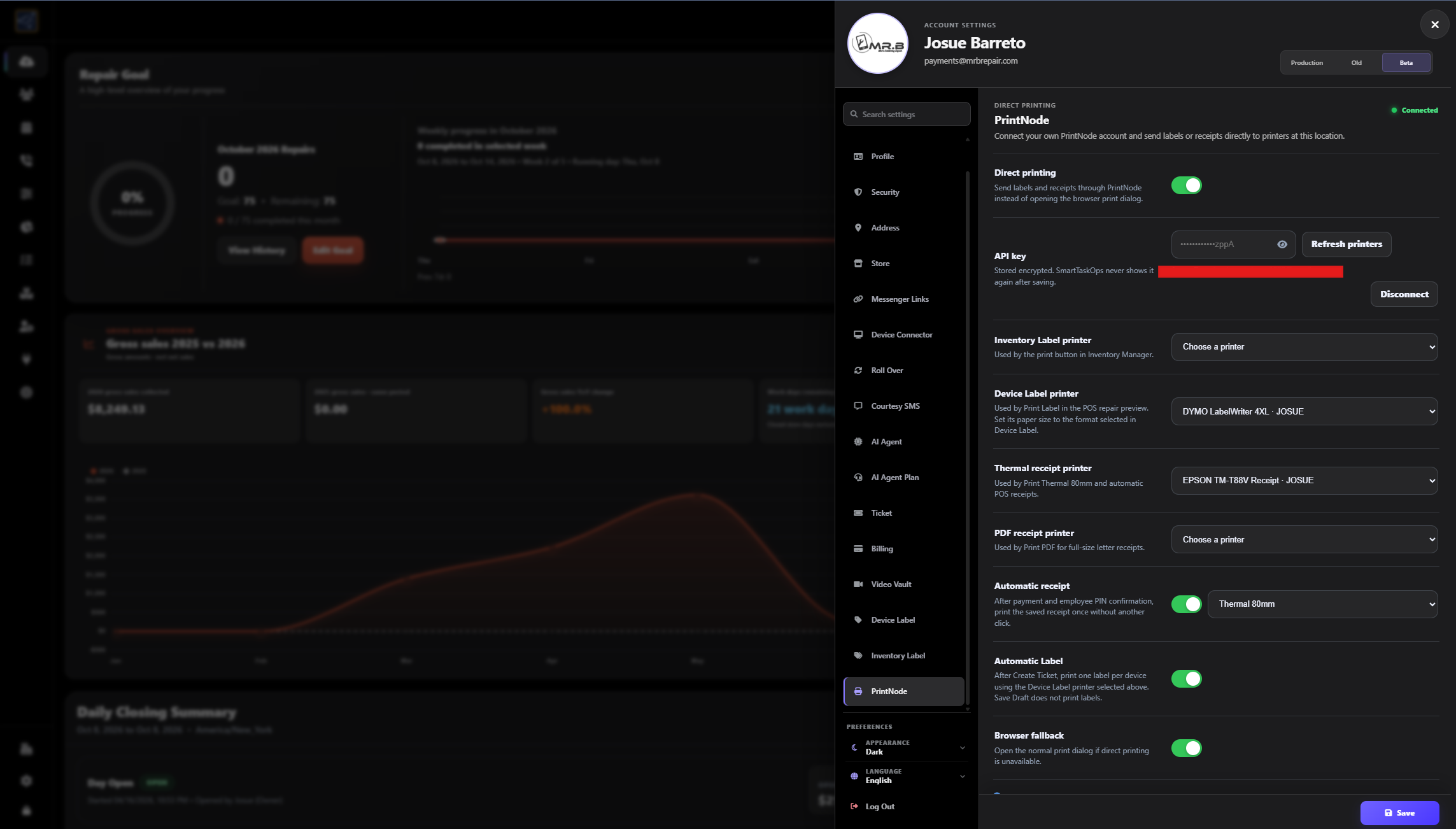Click the API key input field

pos(1234,244)
